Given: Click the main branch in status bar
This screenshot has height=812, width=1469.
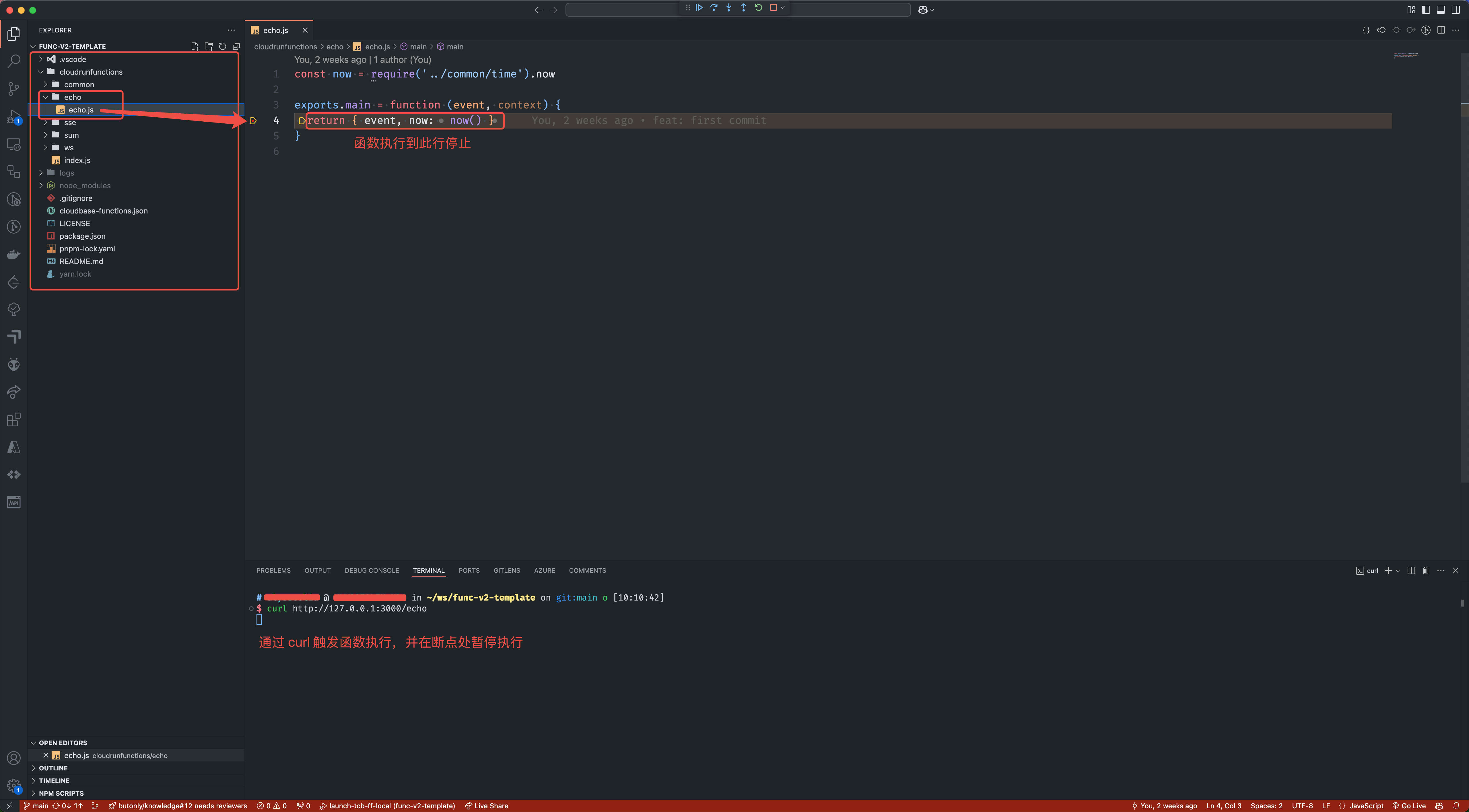Looking at the screenshot, I should click(36, 806).
